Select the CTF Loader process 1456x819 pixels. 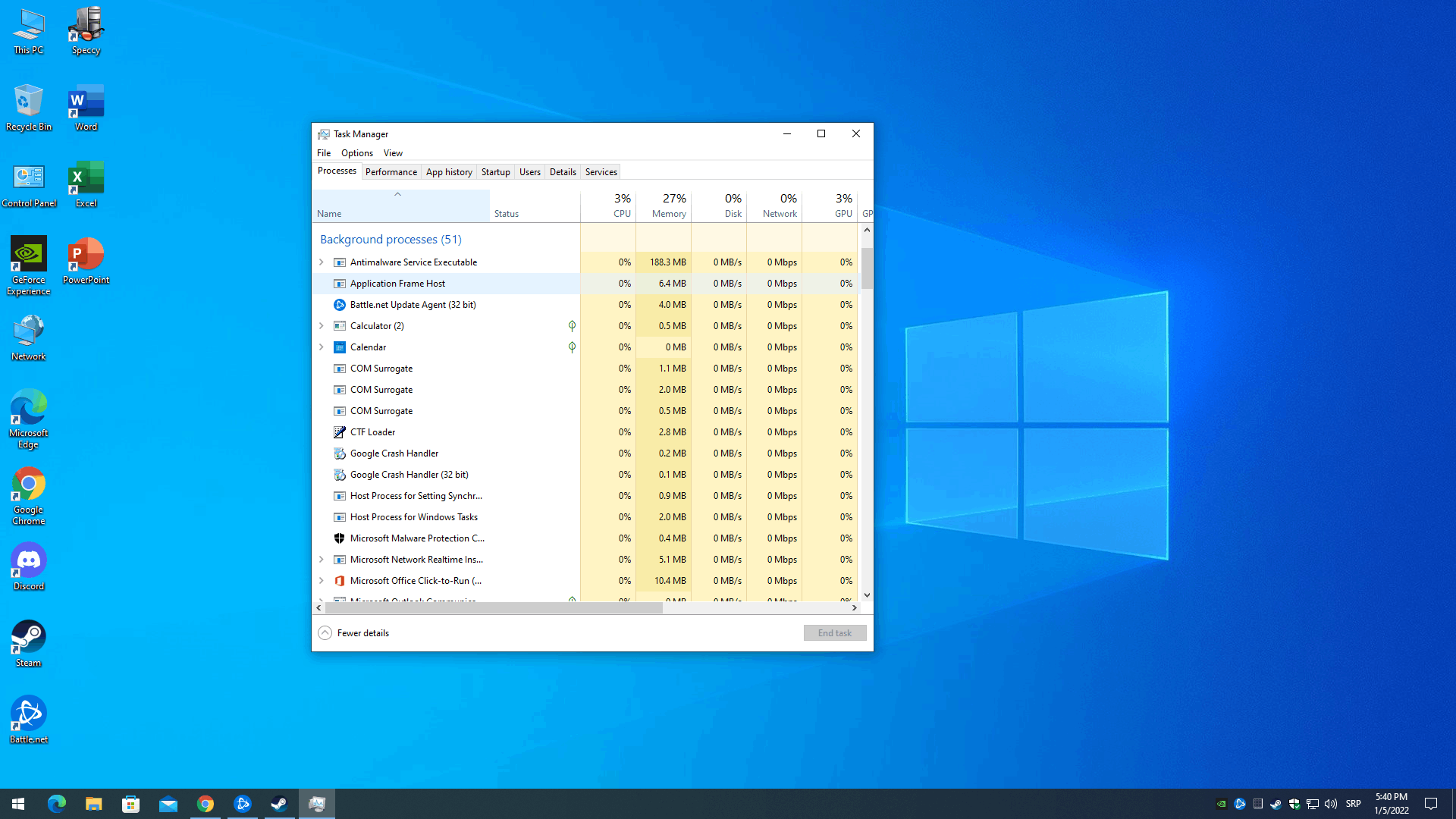click(372, 432)
